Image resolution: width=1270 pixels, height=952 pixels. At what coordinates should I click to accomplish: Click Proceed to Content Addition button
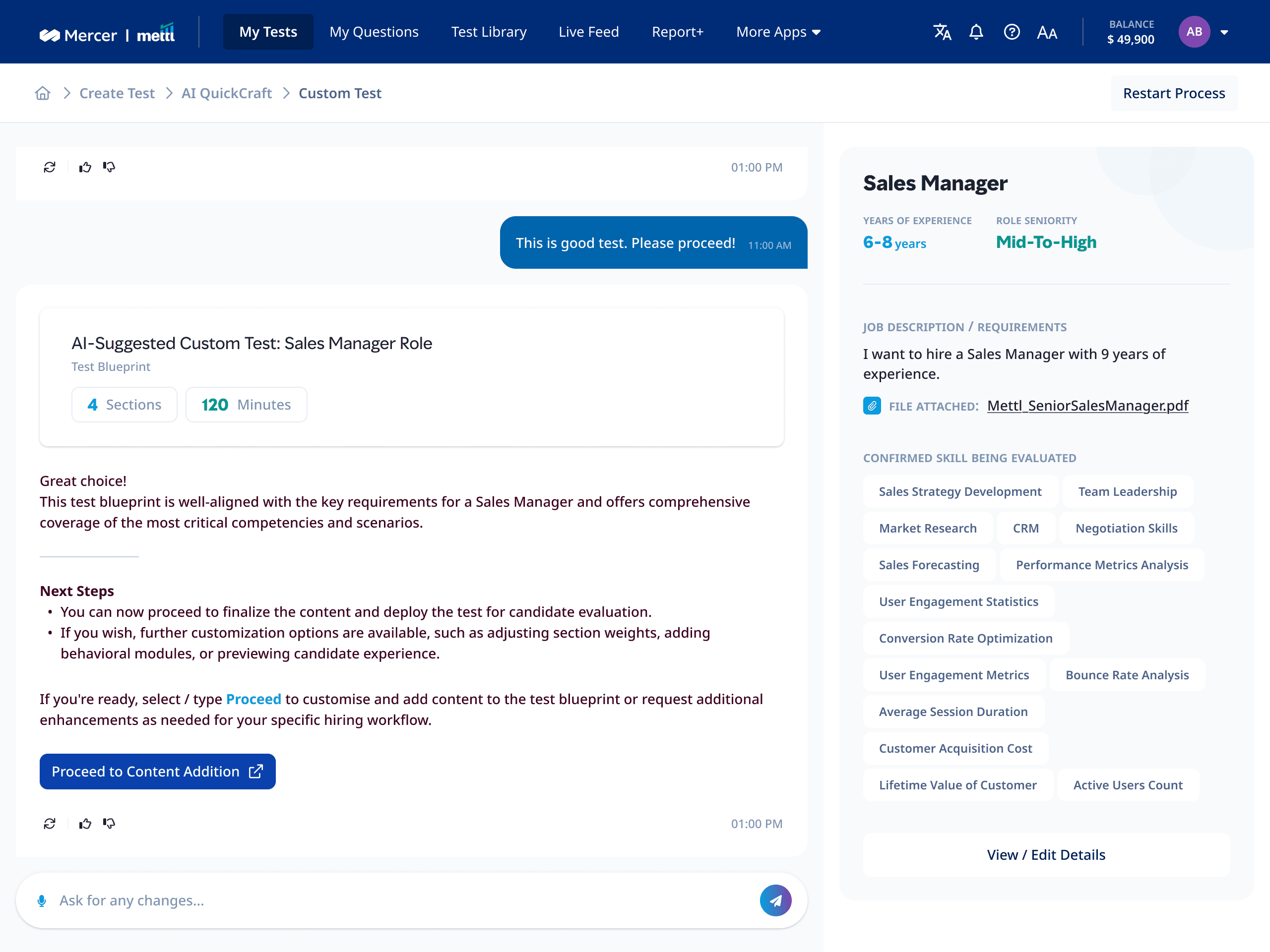pos(157,771)
